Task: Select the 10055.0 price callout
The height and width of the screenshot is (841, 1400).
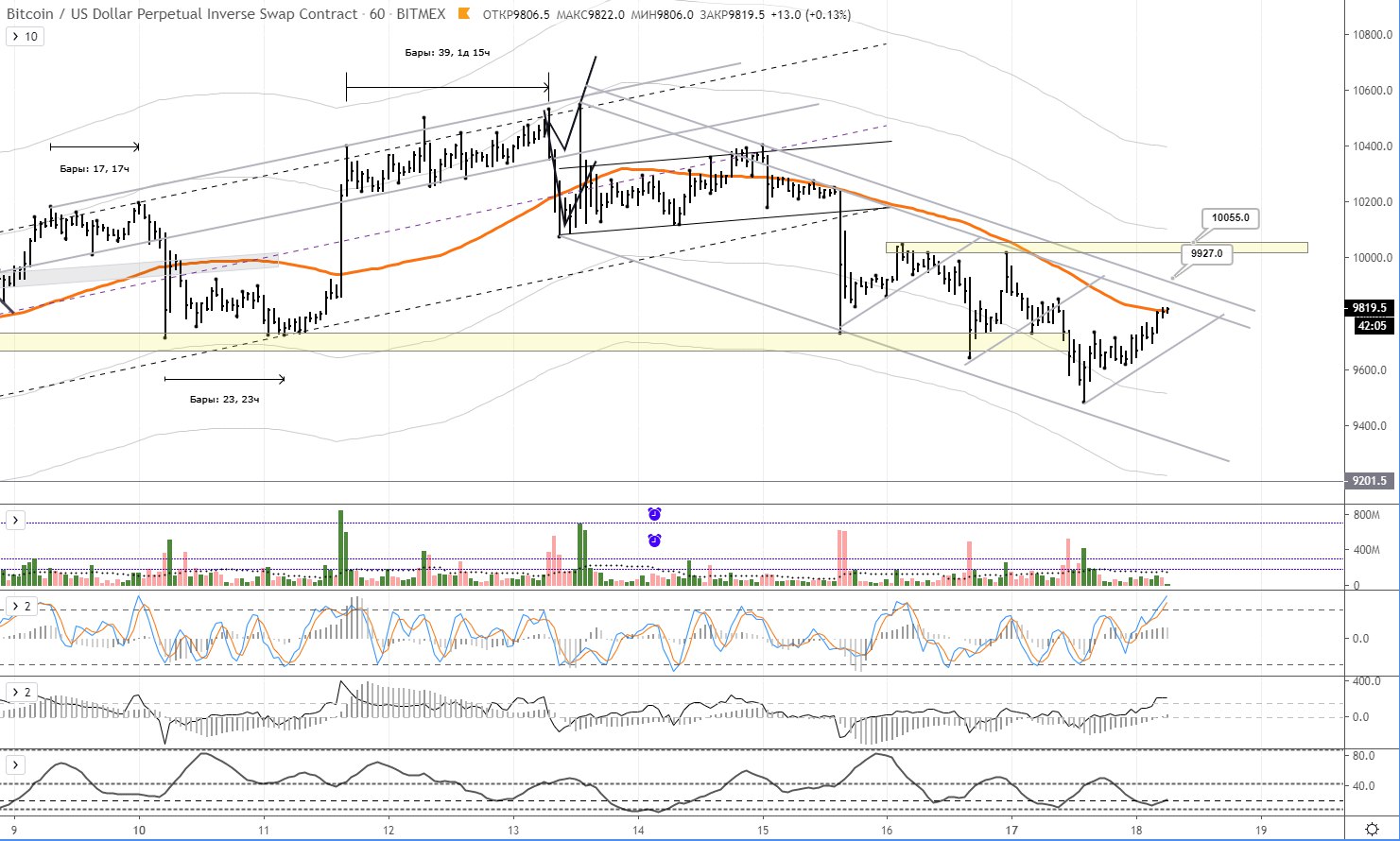Action: pos(1231,217)
